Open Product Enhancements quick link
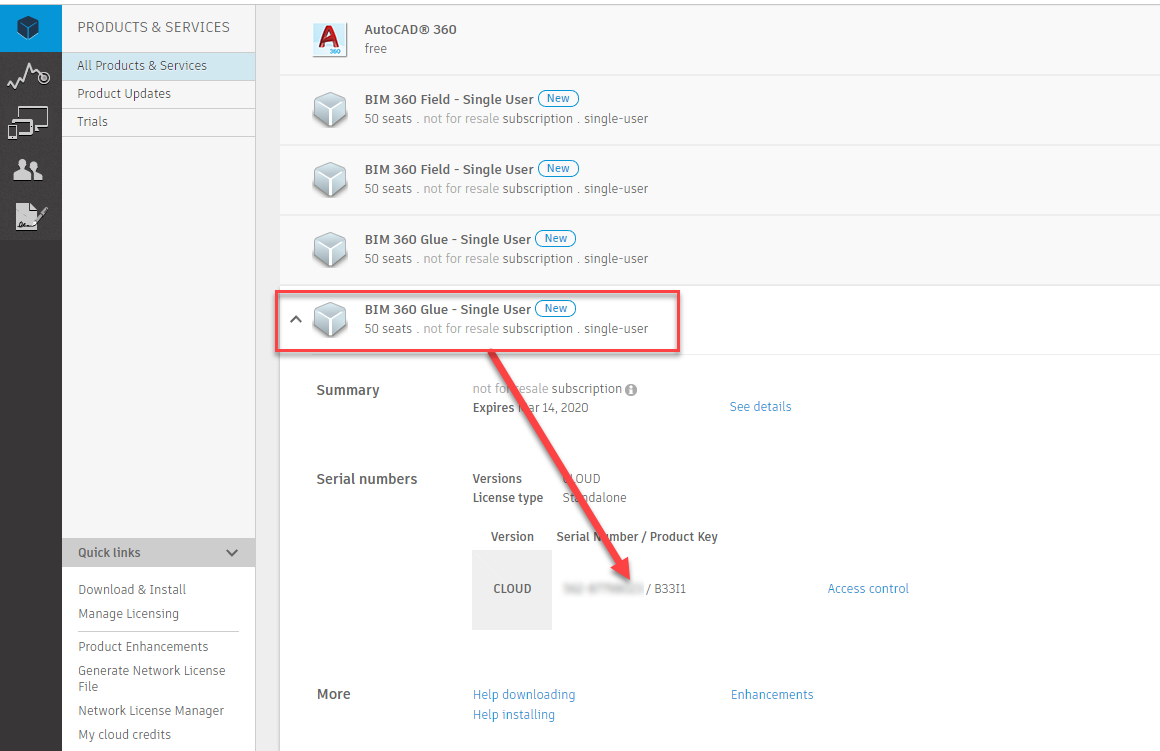 [x=144, y=647]
